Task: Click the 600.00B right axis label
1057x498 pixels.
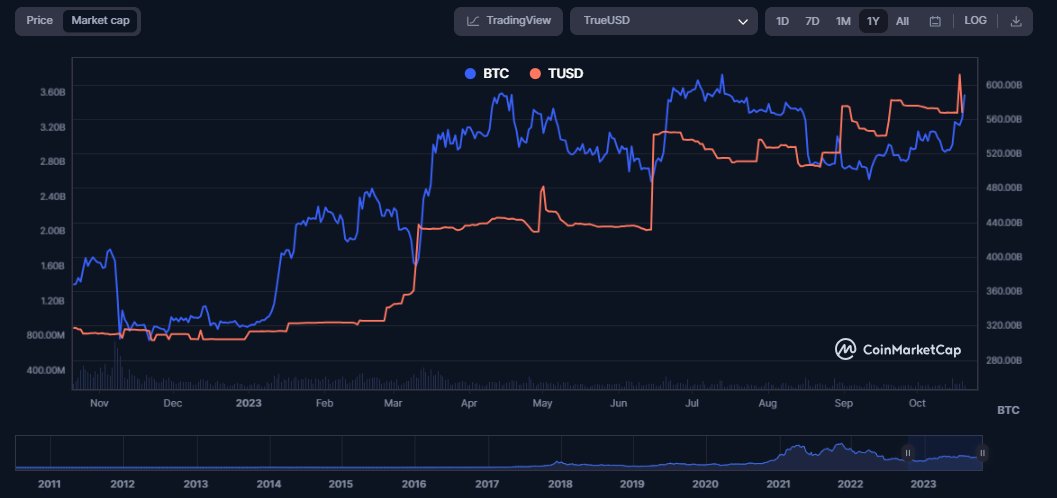Action: 1004,84
